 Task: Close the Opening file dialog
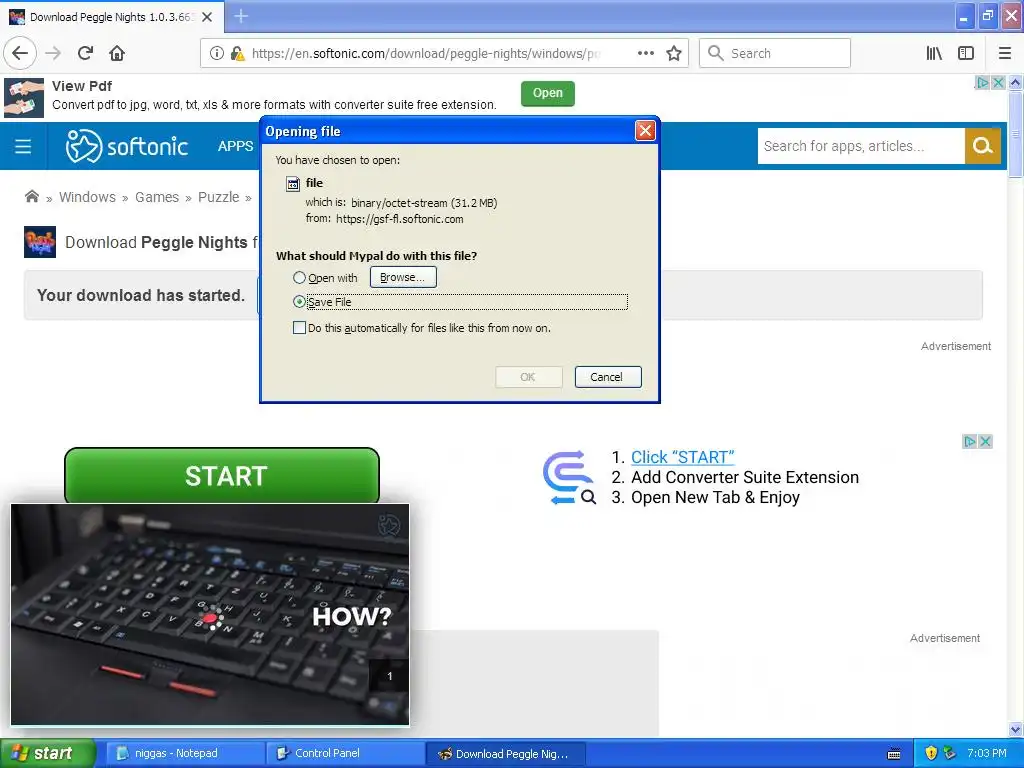click(x=645, y=131)
